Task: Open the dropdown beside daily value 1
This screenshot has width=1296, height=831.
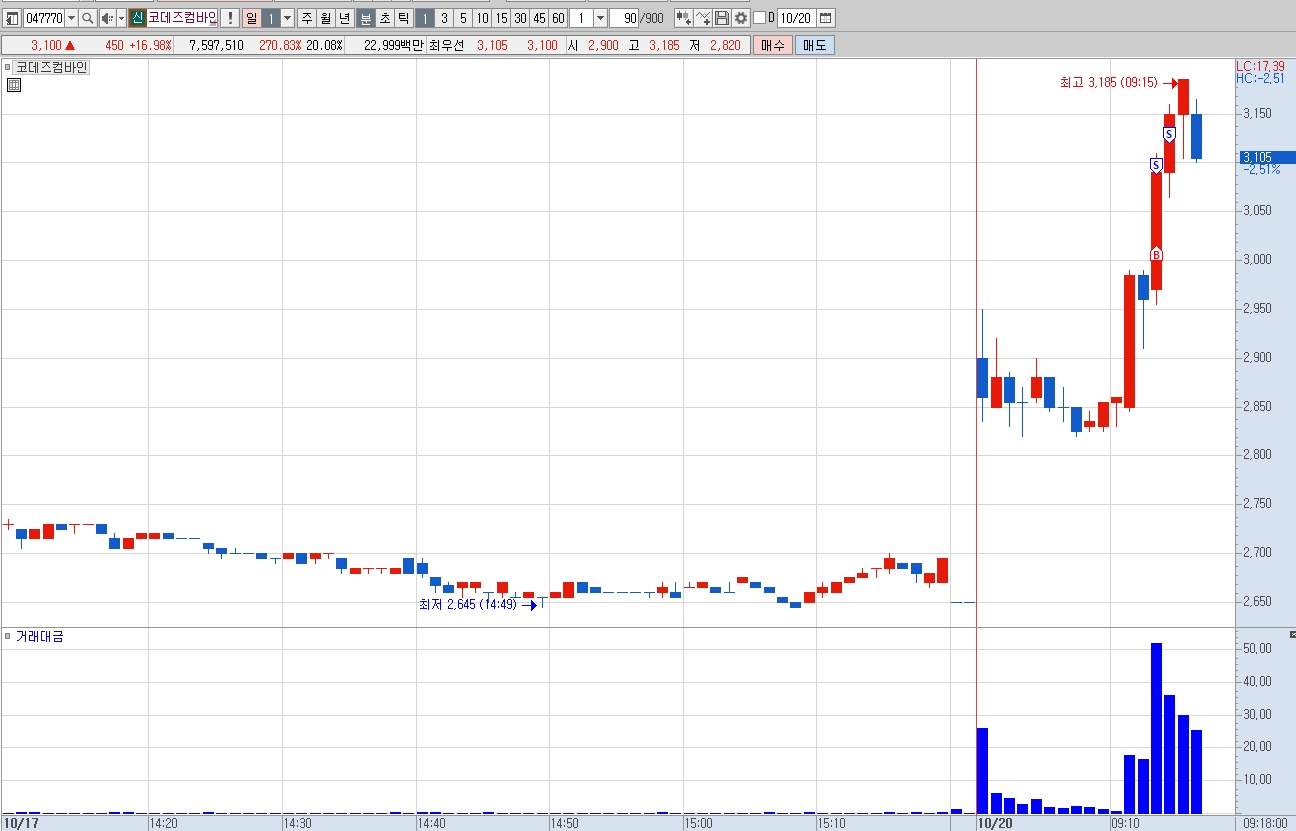Action: pos(288,18)
